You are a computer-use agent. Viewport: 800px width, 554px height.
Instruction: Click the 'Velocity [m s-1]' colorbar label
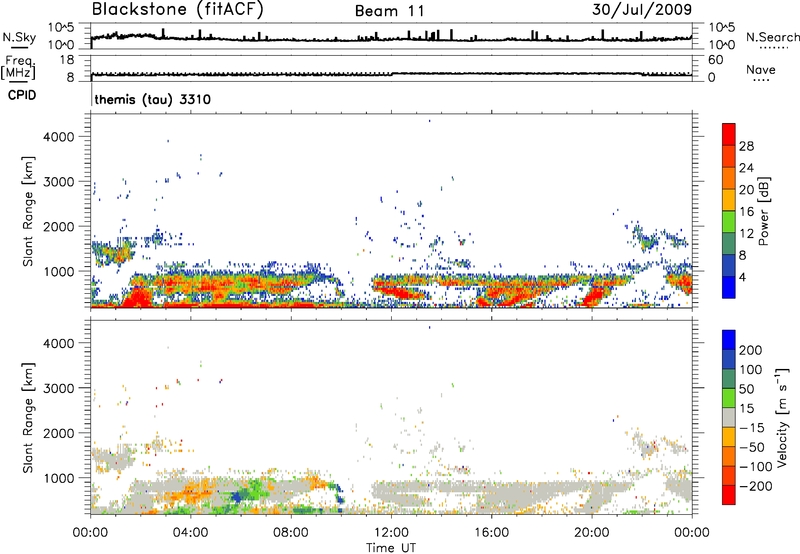coord(782,417)
